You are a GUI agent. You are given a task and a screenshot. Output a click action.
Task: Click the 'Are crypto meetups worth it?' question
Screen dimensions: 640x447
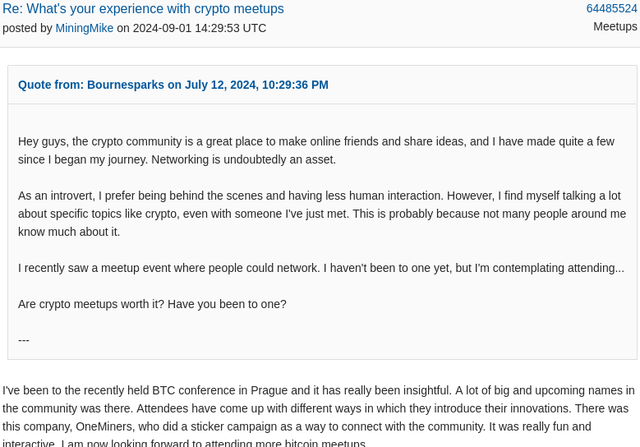[x=91, y=305]
